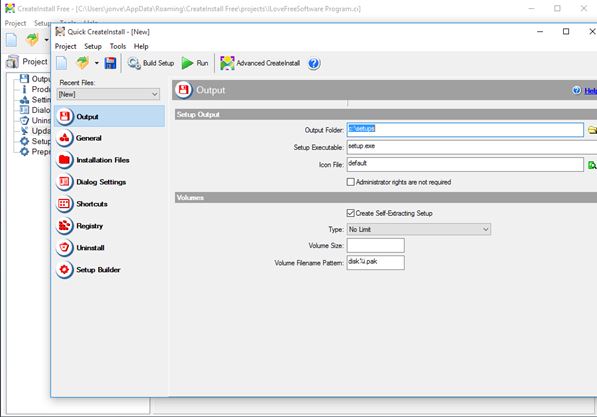Click the Setup Builder gear sidebar icon
Image resolution: width=597 pixels, height=417 pixels.
click(65, 270)
